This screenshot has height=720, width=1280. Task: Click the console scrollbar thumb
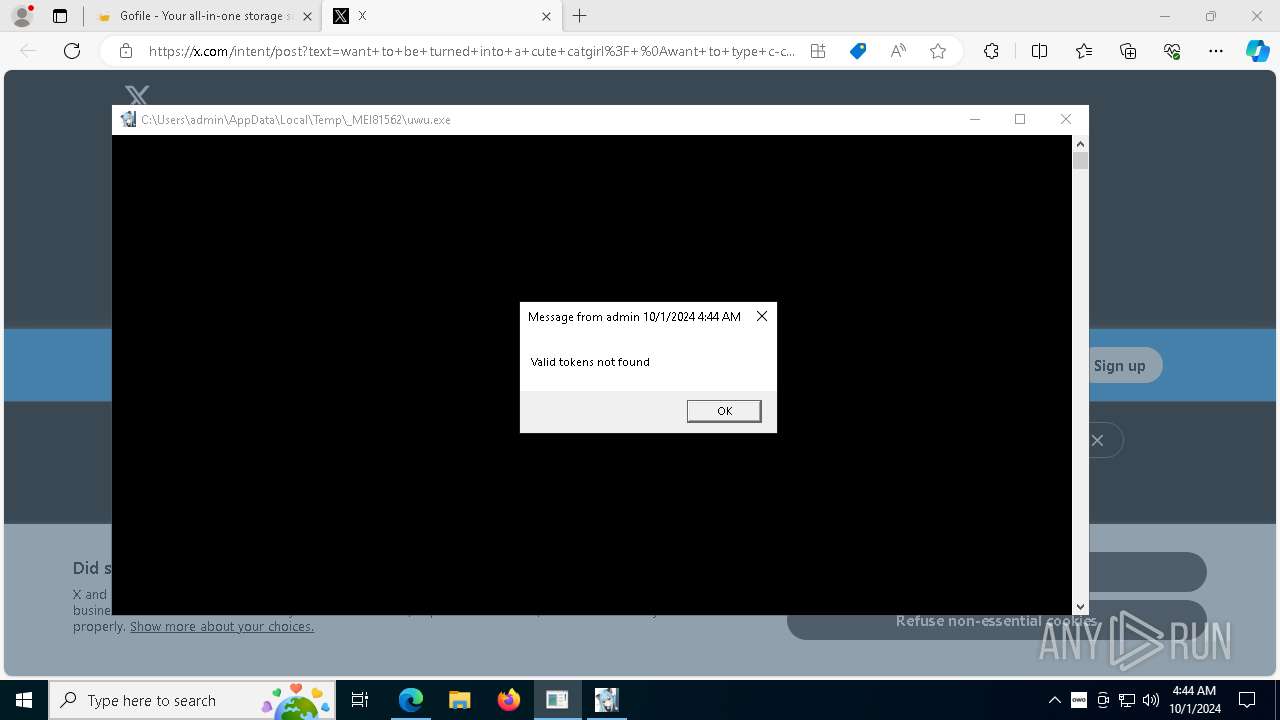point(1080,160)
